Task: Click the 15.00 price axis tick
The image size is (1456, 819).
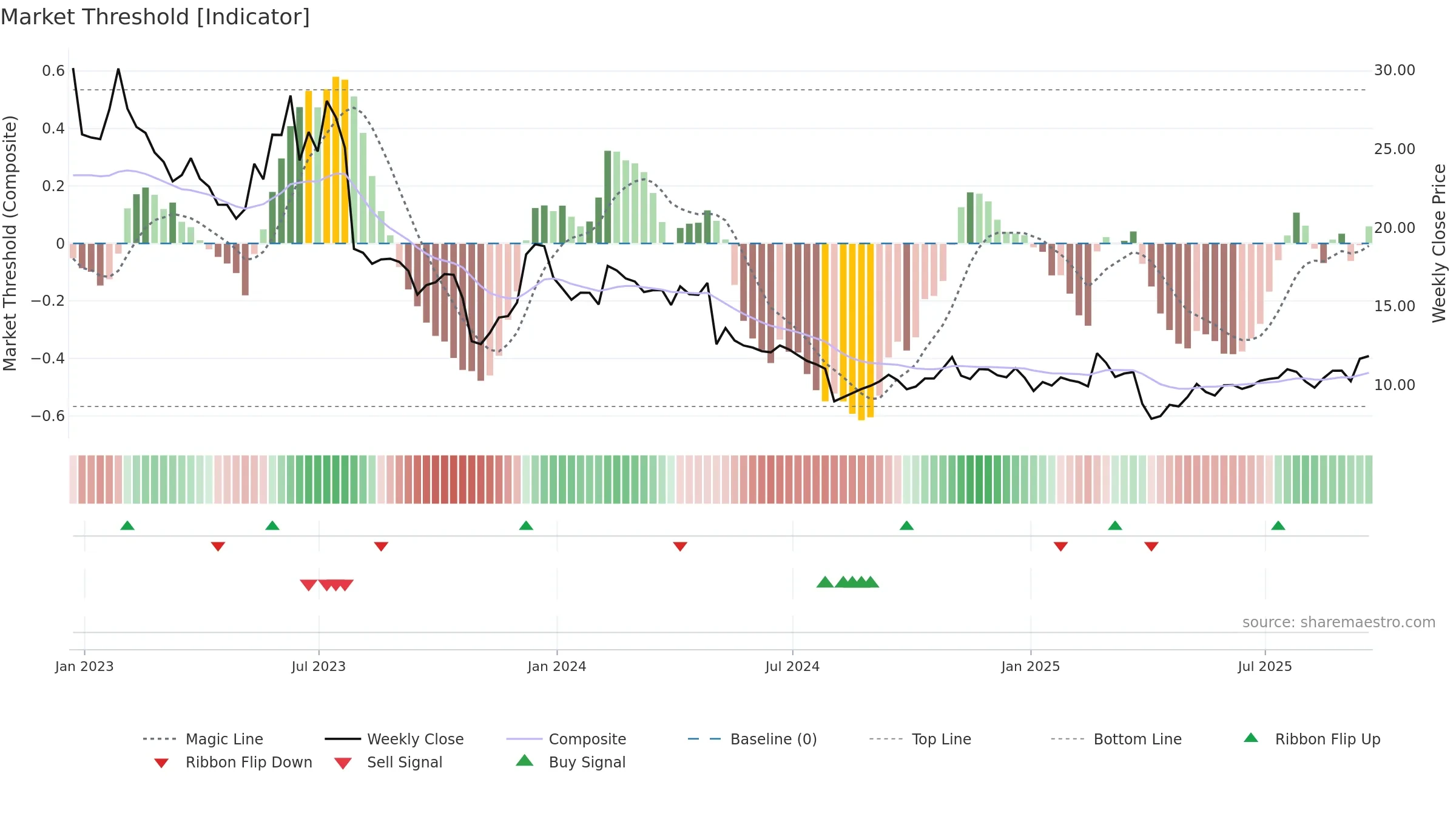Action: point(1395,306)
